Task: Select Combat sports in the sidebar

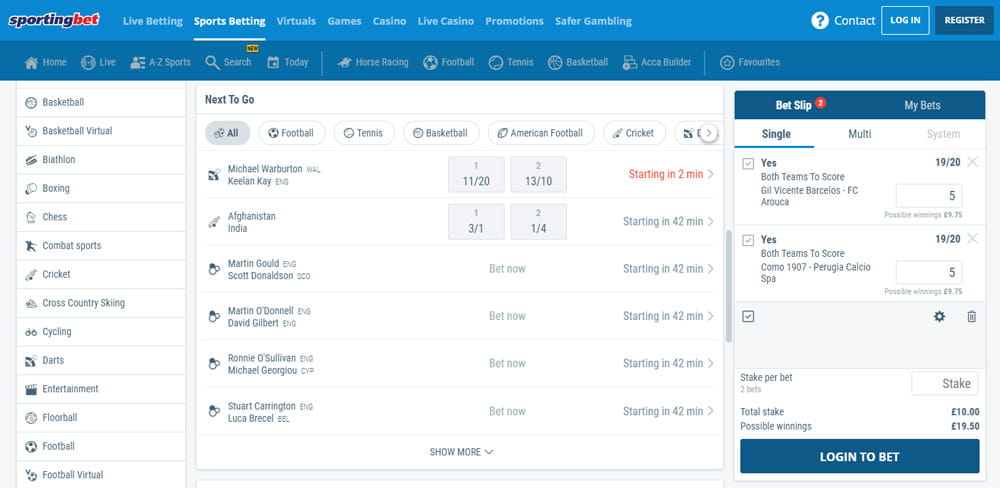Action: point(101,246)
